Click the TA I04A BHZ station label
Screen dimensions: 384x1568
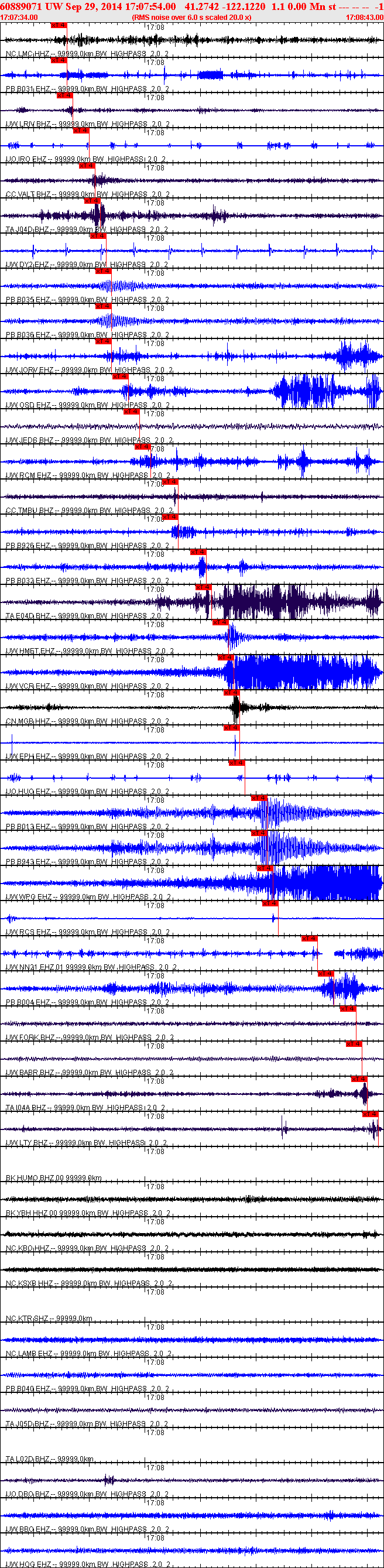tap(85, 1108)
